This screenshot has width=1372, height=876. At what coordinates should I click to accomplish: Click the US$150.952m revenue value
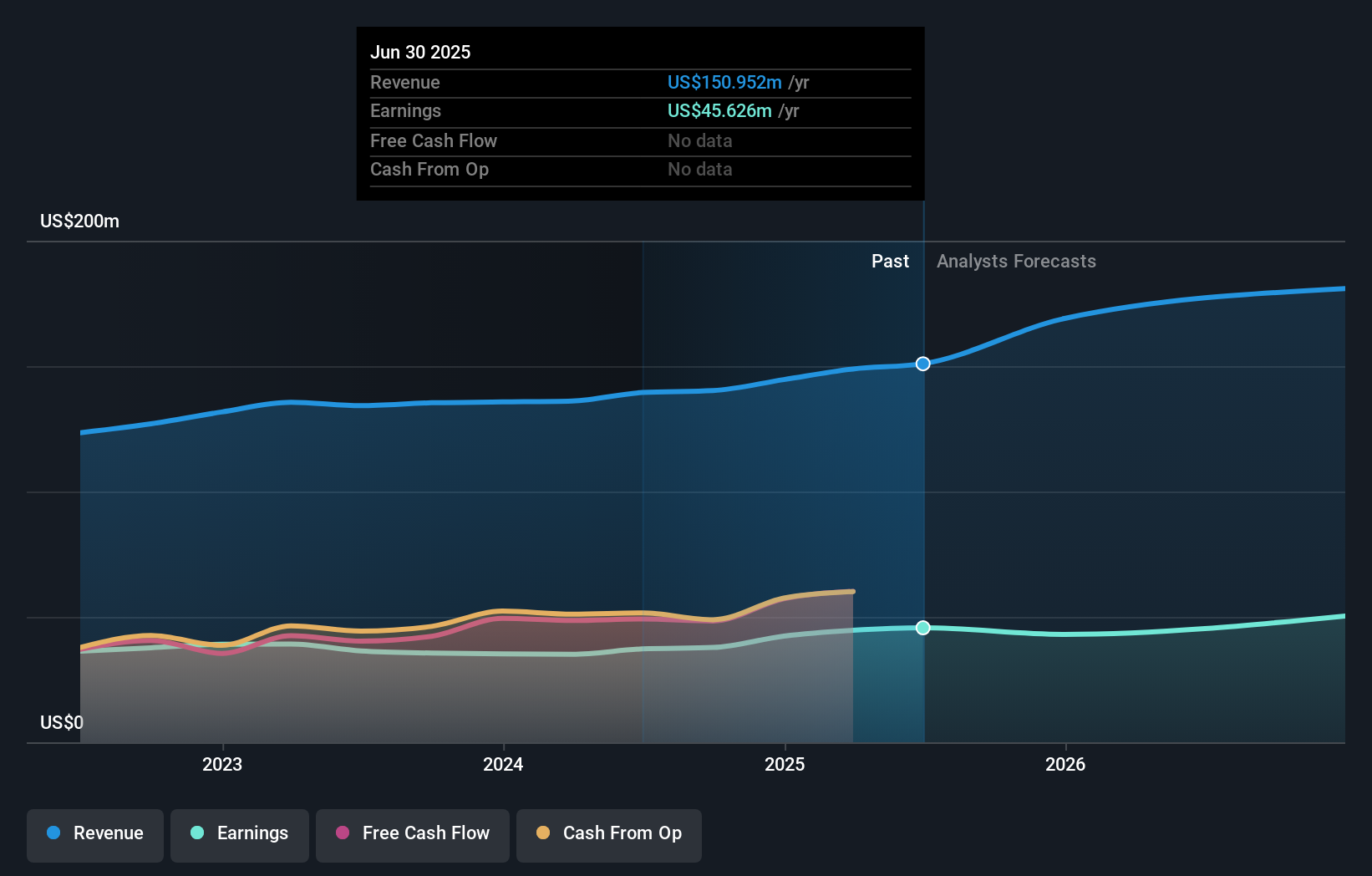724,83
